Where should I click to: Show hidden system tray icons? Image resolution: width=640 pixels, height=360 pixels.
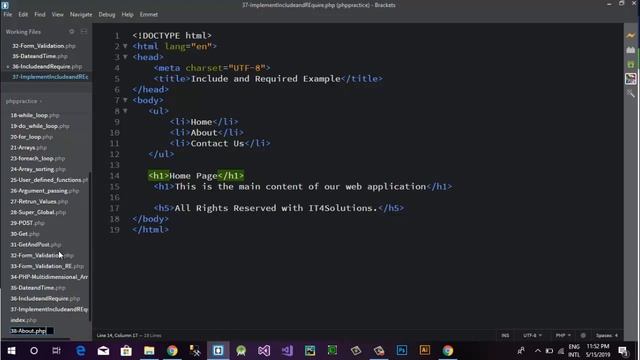[x=538, y=351]
